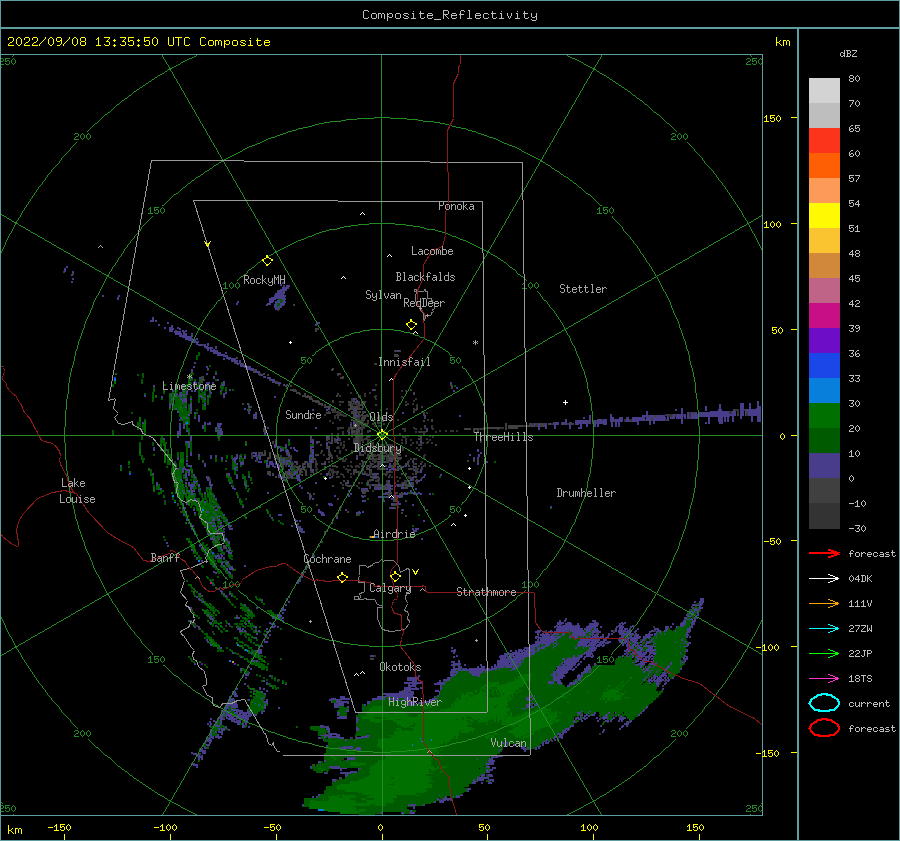This screenshot has height=841, width=900.
Task: Click the Stettler city label
Action: pyautogui.click(x=583, y=289)
